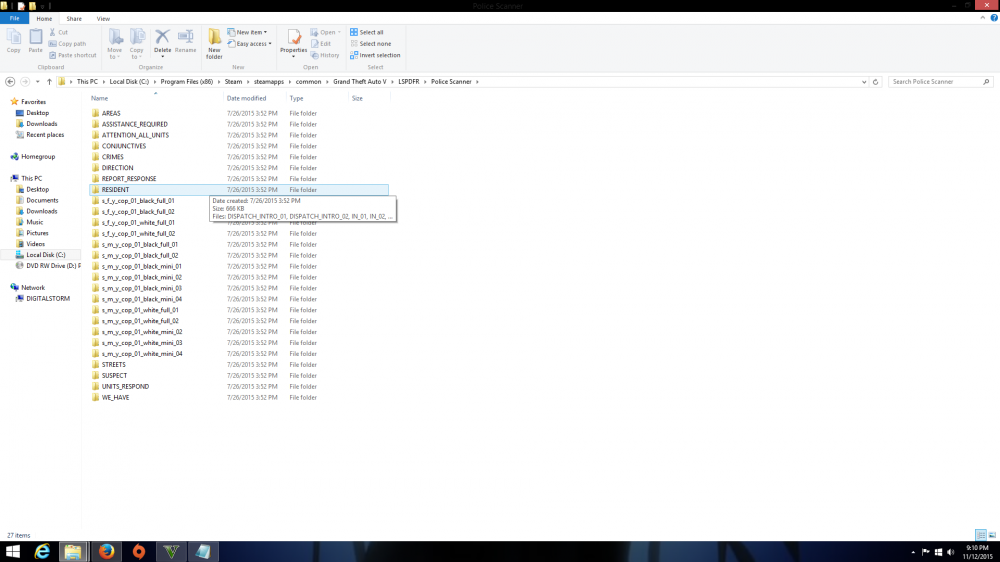Show hidden system tray icons

[913, 552]
